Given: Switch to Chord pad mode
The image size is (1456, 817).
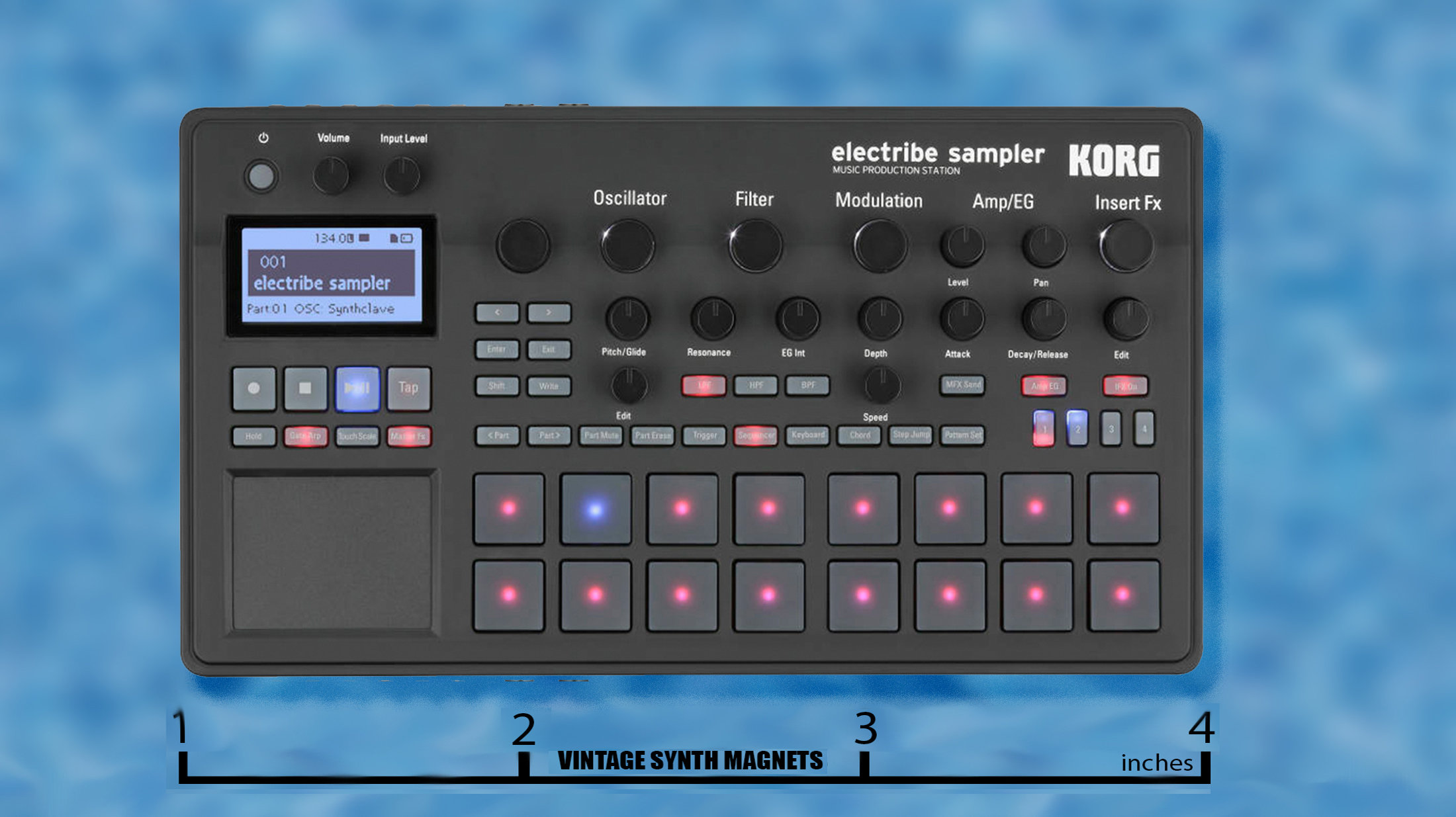Looking at the screenshot, I should tap(859, 435).
